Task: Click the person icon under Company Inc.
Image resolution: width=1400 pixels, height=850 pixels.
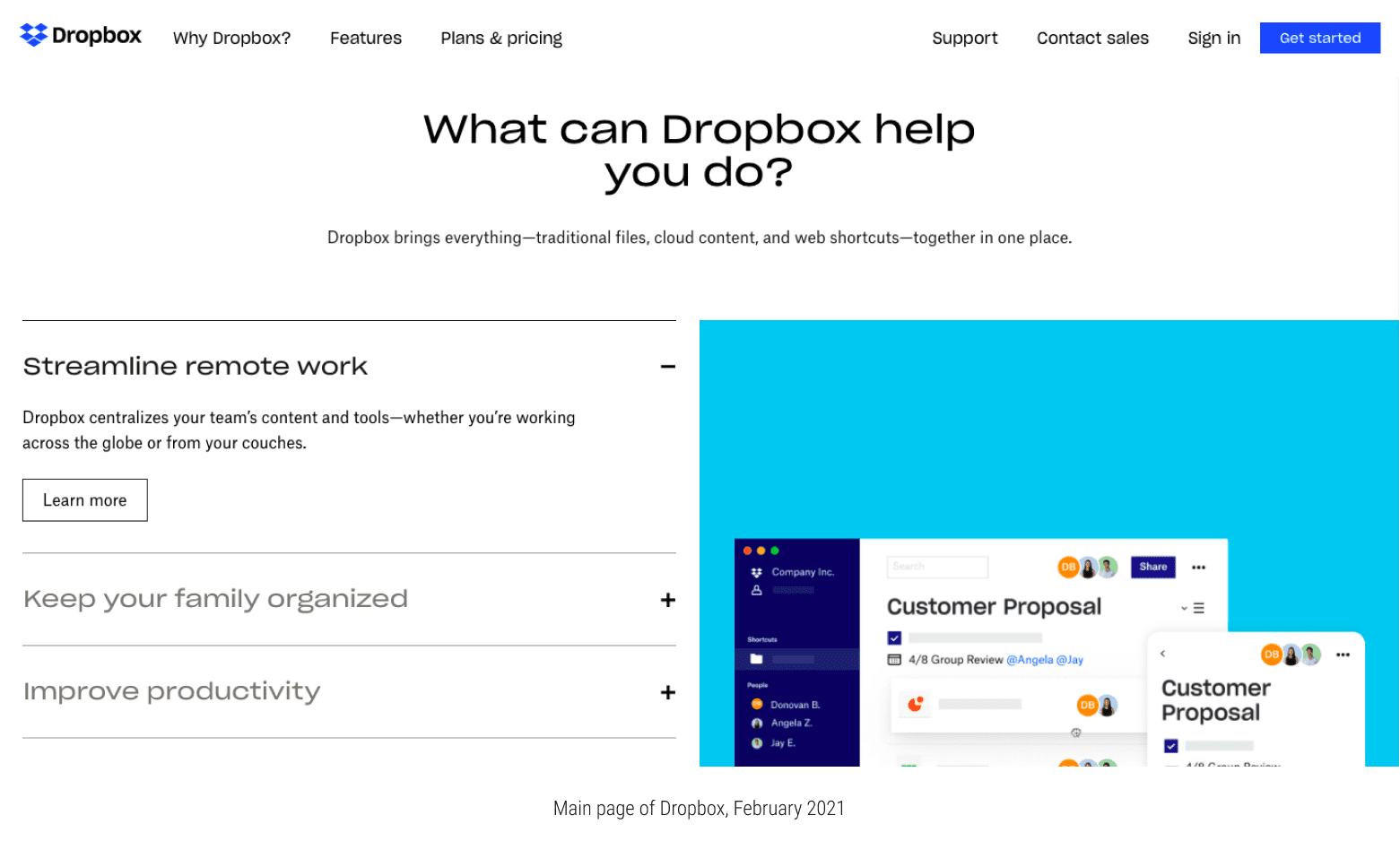Action: 757,590
